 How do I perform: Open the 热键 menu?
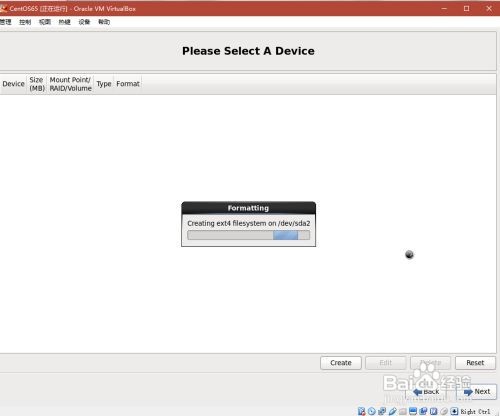pyautogui.click(x=64, y=22)
